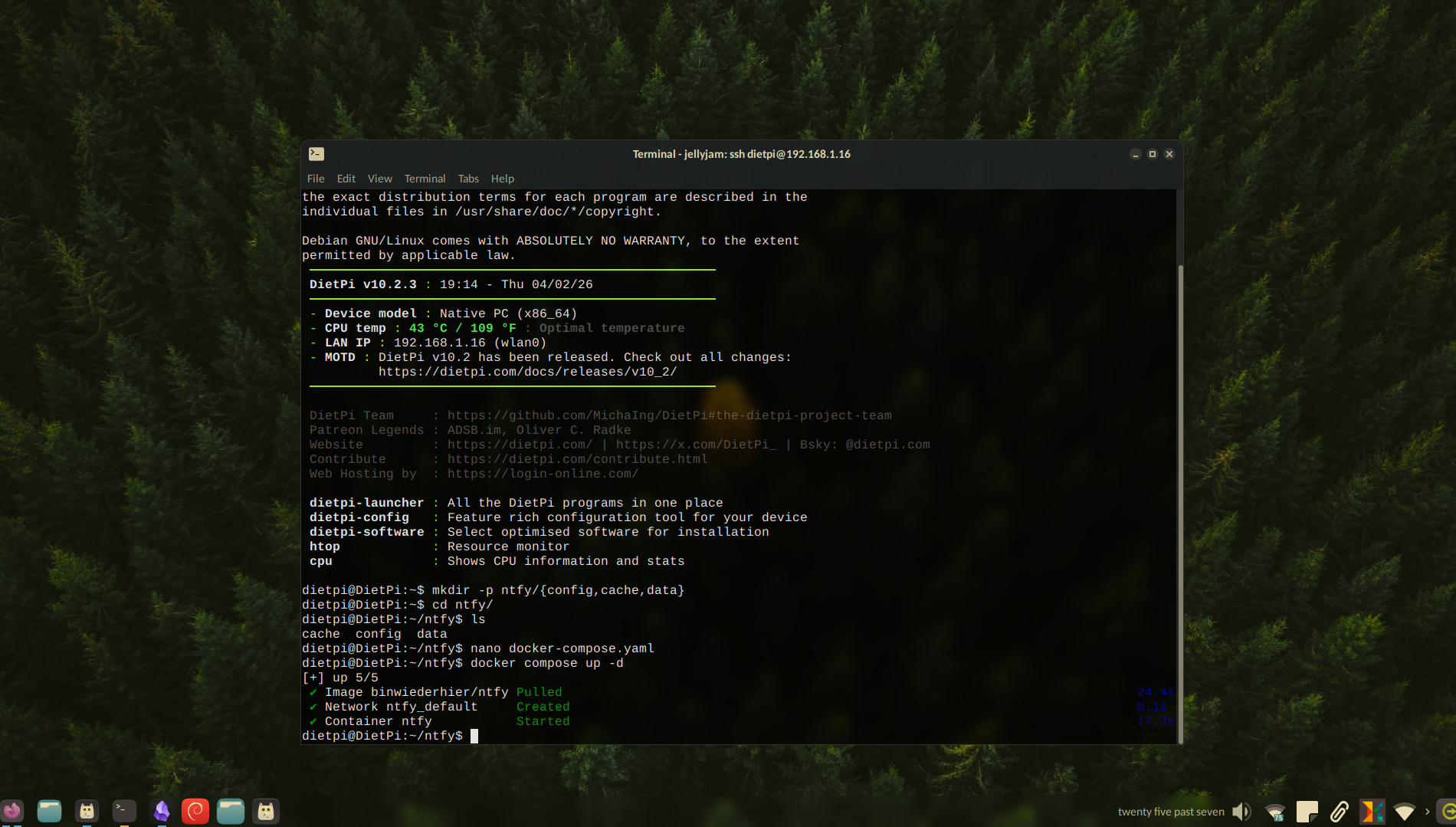Open the File menu
Viewport: 1456px width, 827px height.
point(316,179)
